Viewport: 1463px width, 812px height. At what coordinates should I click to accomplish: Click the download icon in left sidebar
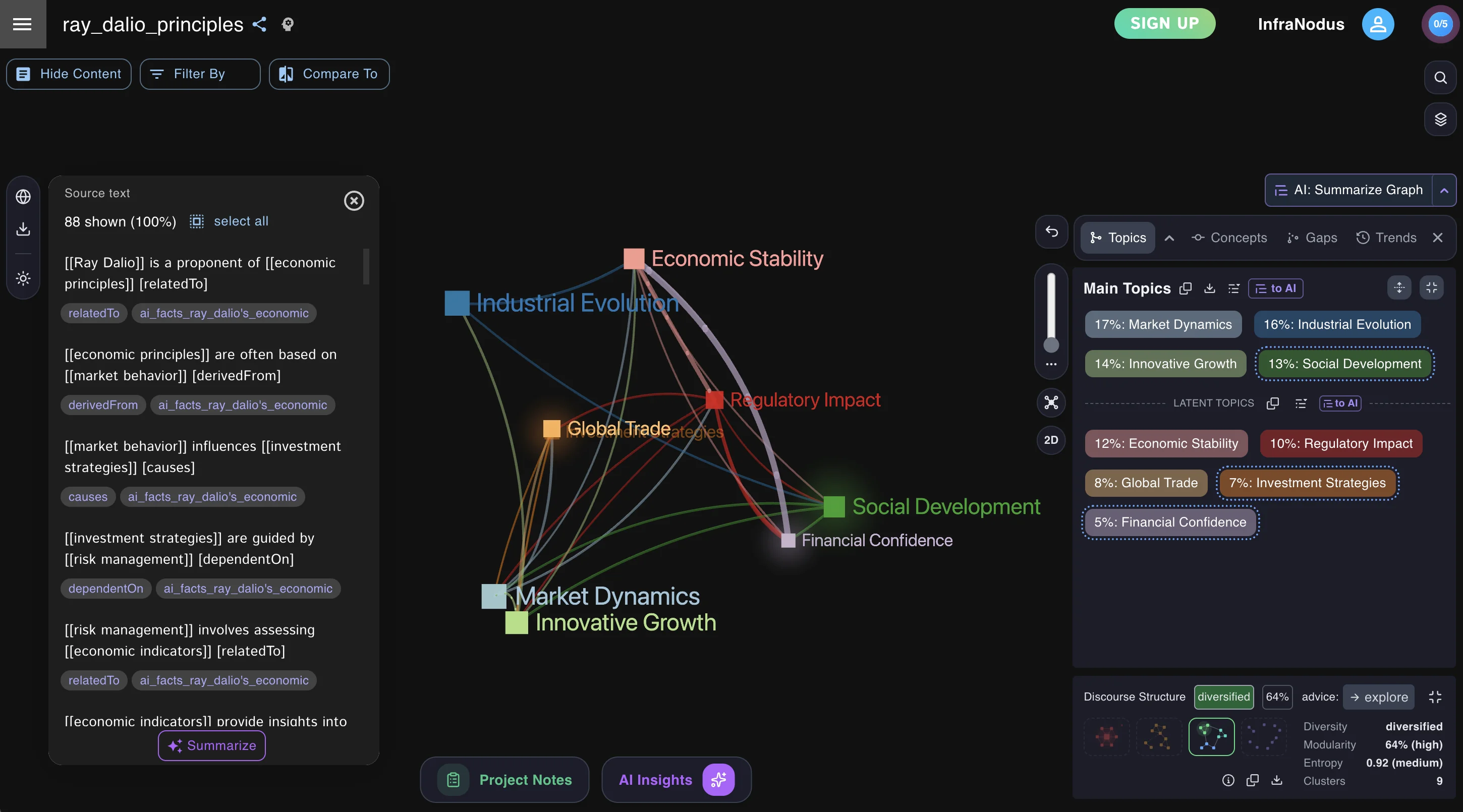click(x=23, y=229)
